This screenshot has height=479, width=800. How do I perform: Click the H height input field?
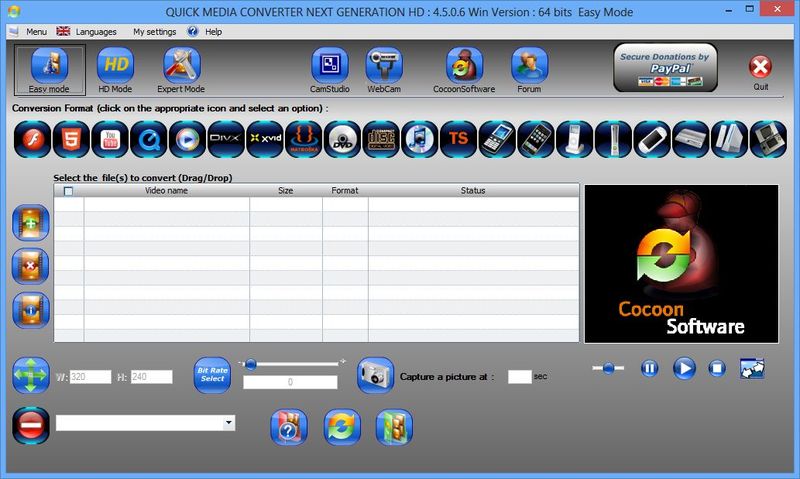point(152,377)
